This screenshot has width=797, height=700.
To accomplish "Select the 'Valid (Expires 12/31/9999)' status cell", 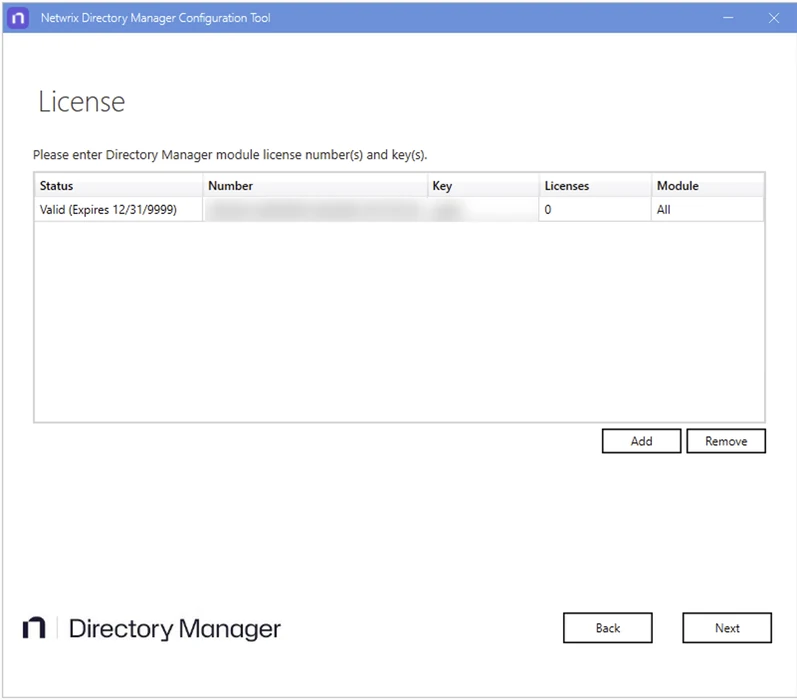I will point(118,209).
